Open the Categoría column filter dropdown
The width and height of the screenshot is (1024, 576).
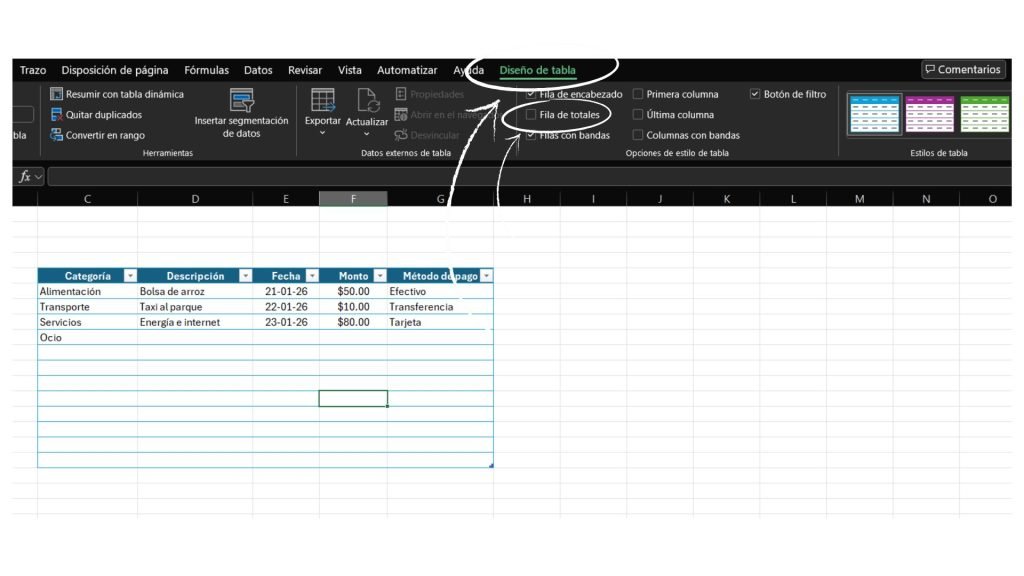tap(130, 276)
